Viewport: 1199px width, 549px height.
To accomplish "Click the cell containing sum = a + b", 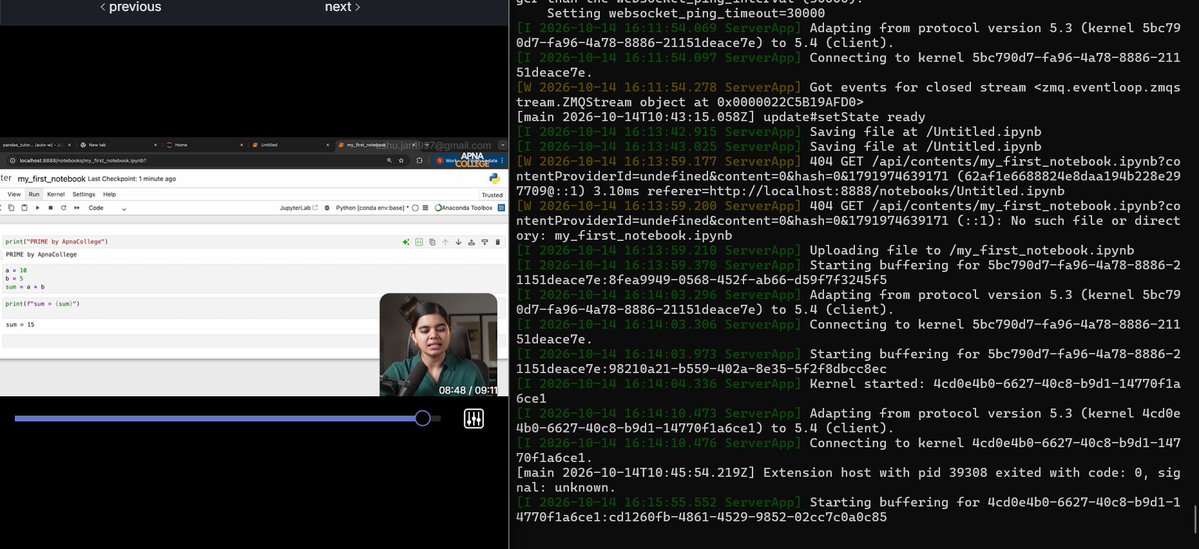I will coord(254,278).
